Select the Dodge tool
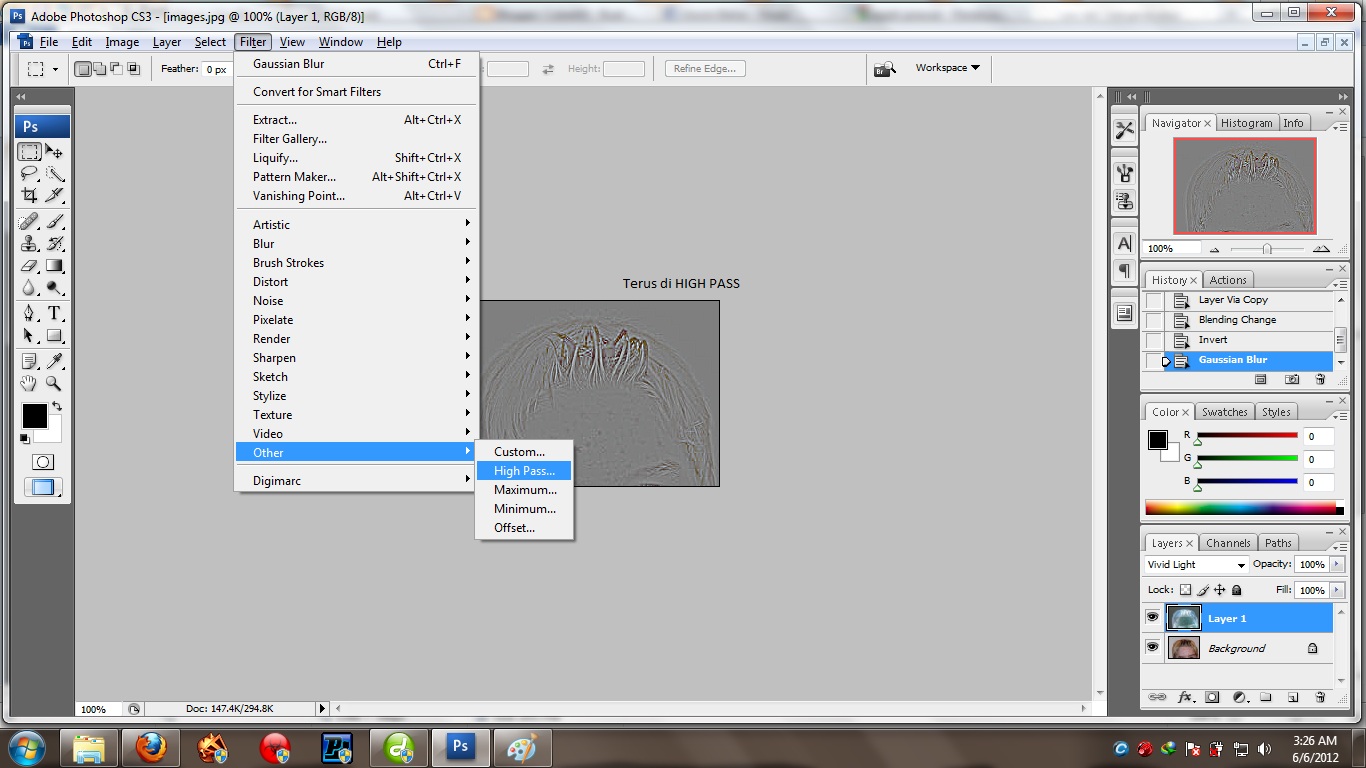Image resolution: width=1366 pixels, height=768 pixels. (x=55, y=288)
